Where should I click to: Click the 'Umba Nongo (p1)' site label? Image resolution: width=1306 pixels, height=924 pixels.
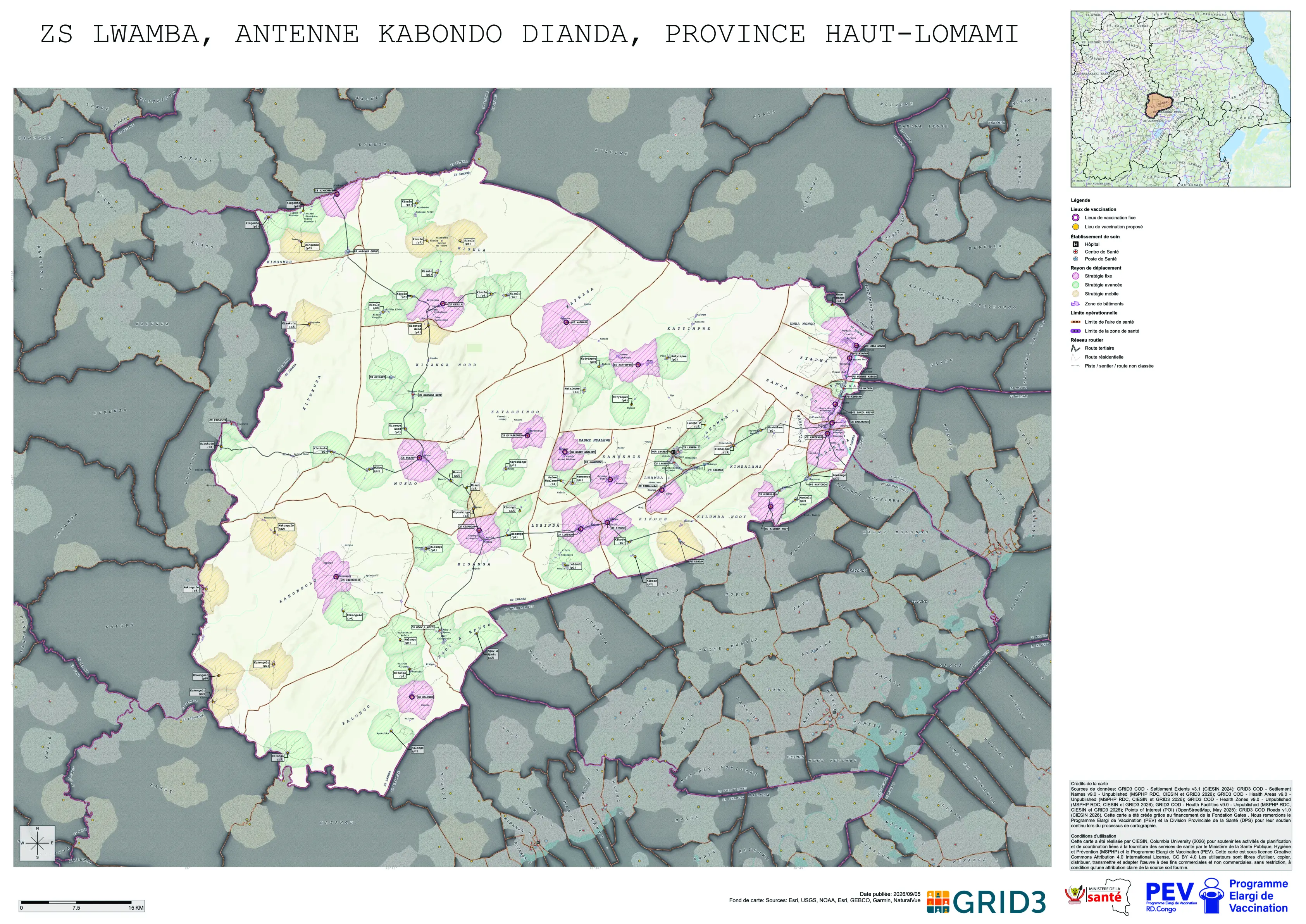pos(840,298)
